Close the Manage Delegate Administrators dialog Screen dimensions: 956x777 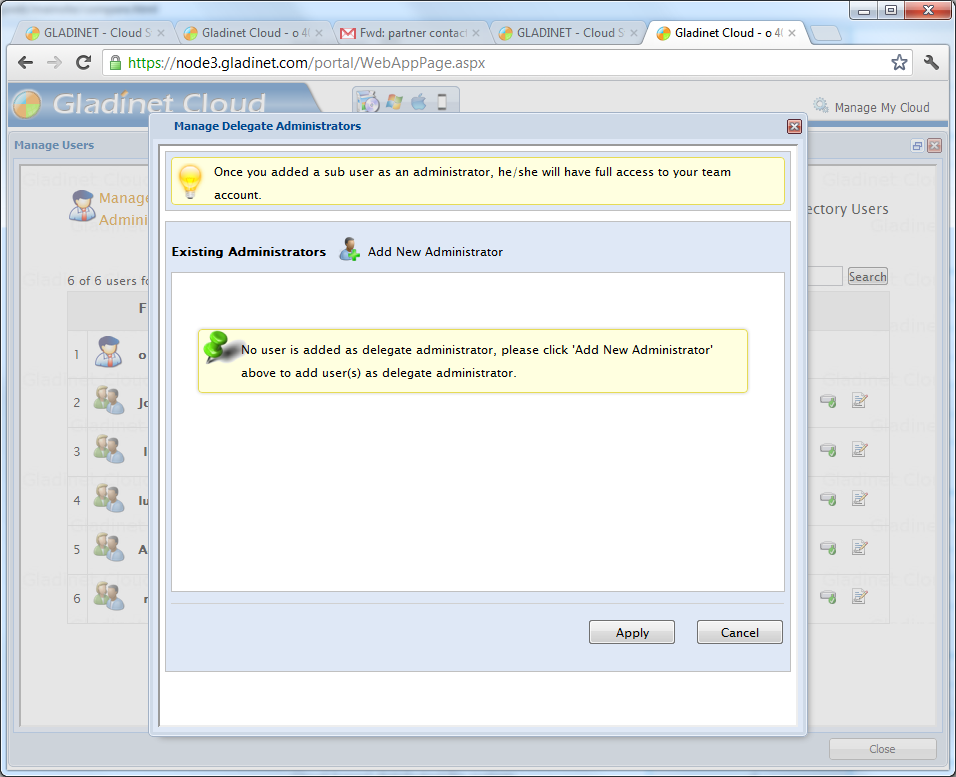pos(794,126)
